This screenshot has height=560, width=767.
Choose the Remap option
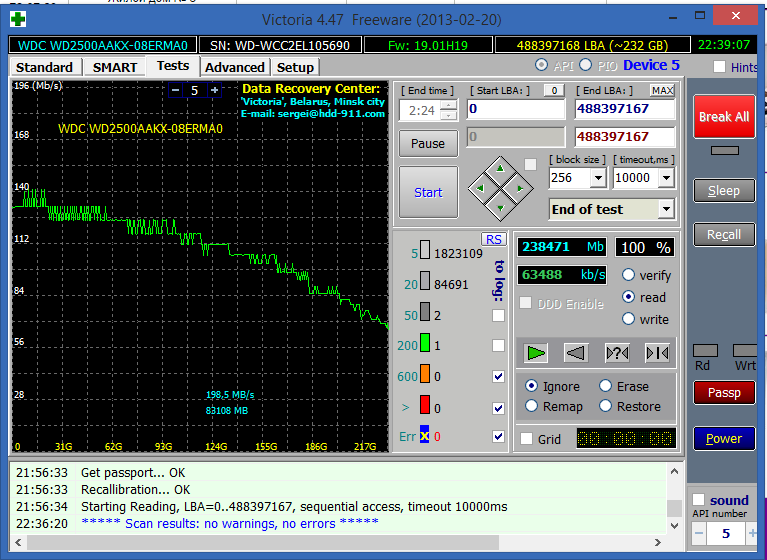coord(531,406)
